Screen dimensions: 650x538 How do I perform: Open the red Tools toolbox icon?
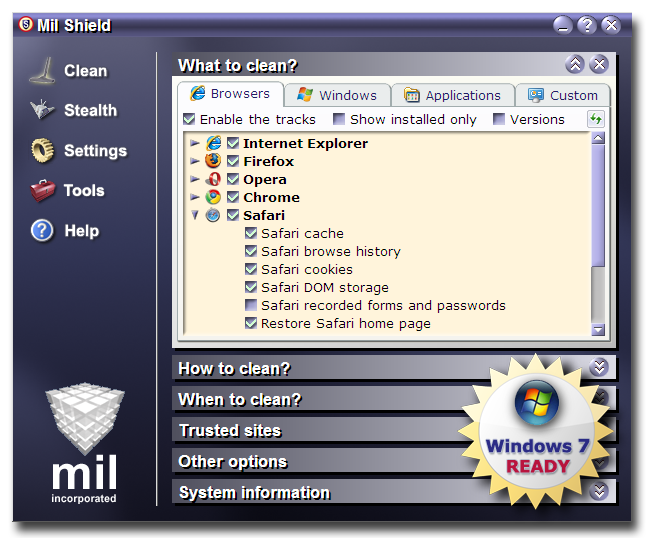pos(42,191)
